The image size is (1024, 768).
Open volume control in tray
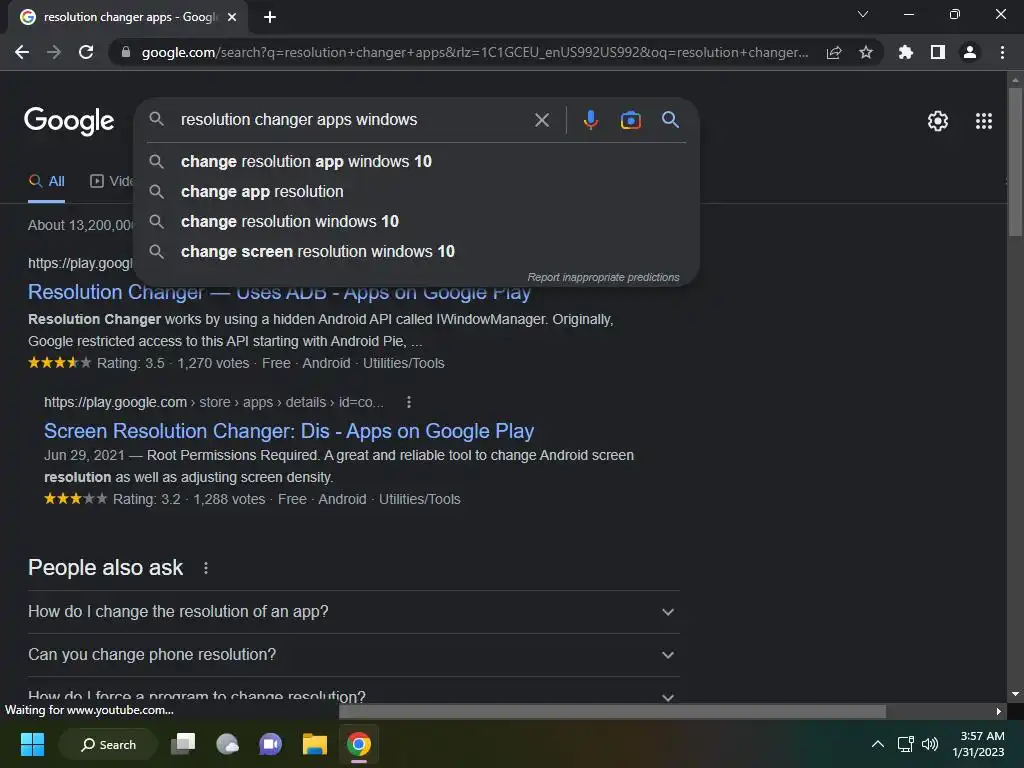click(929, 744)
